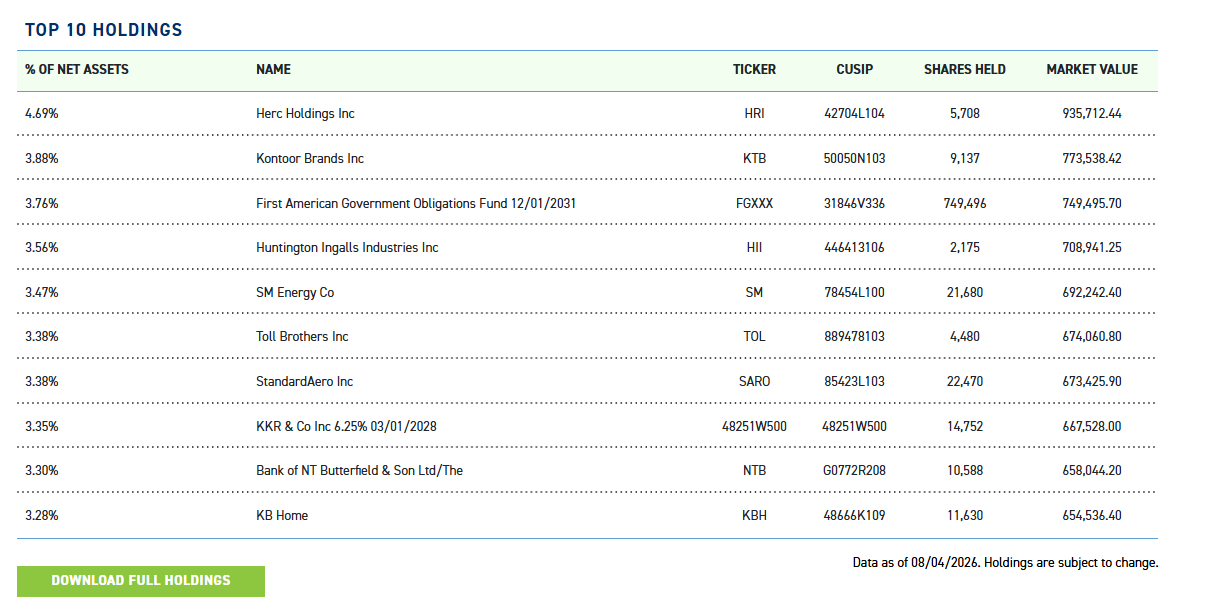Click the 3.76% net assets value
The image size is (1229, 603).
click(x=42, y=203)
